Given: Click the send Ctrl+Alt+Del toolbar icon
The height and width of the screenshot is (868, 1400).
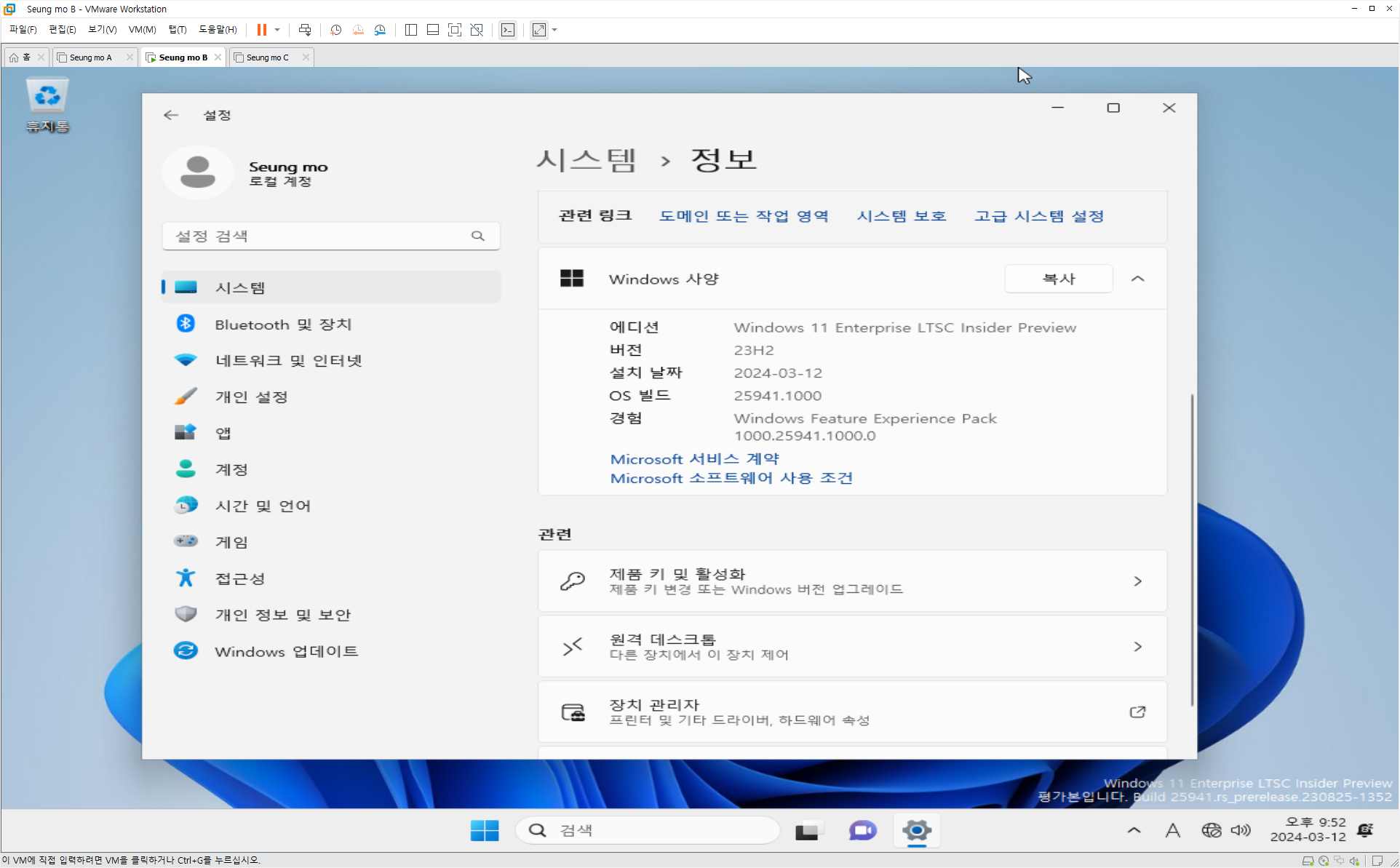Looking at the screenshot, I should 305,30.
